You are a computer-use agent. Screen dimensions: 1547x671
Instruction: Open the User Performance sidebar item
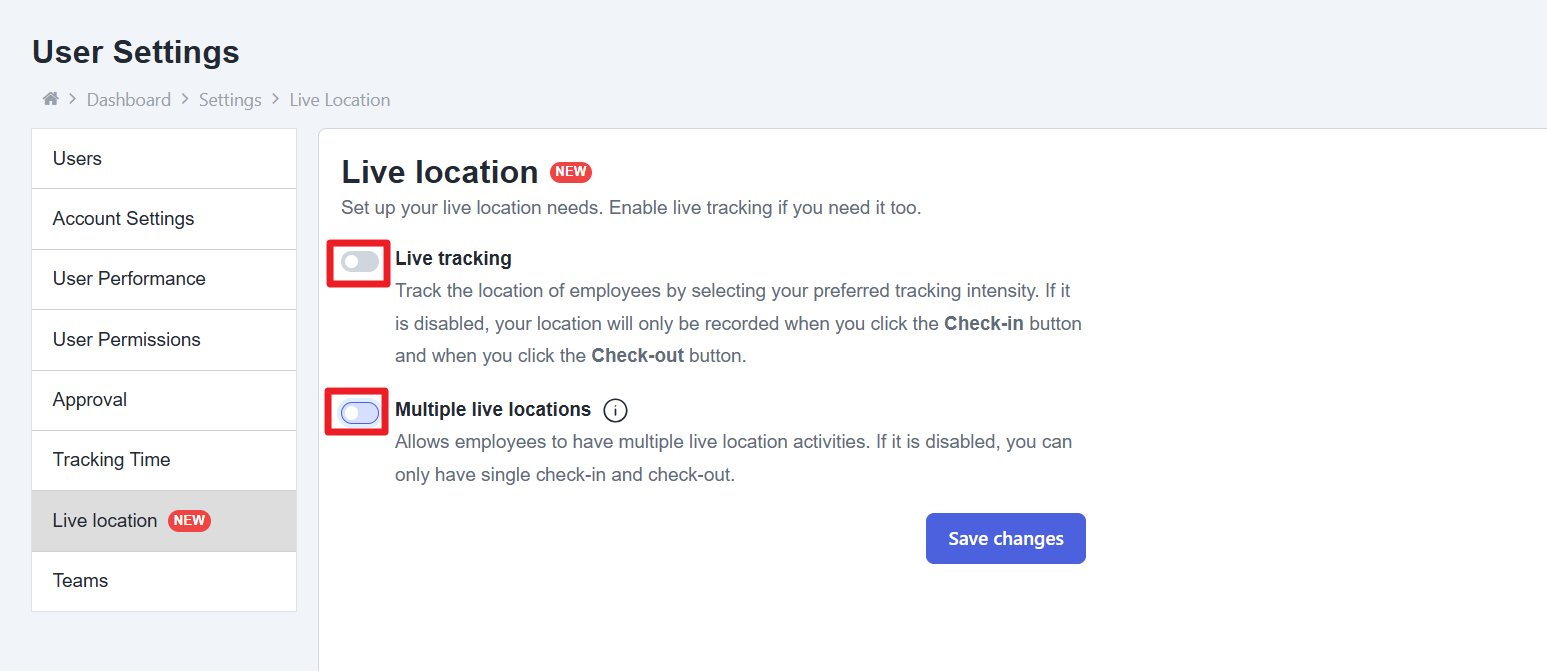(129, 279)
